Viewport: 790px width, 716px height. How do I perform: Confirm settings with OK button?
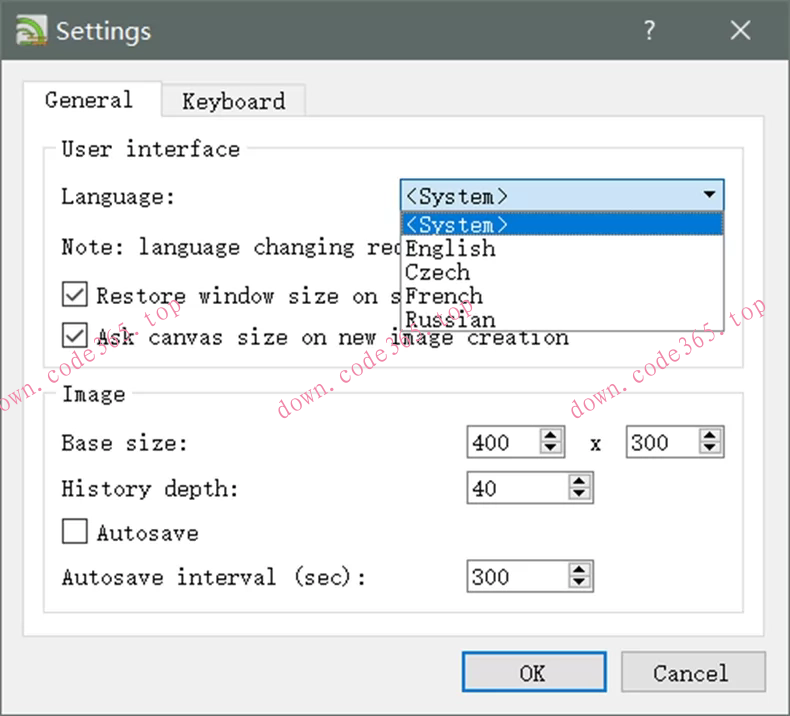click(x=533, y=673)
